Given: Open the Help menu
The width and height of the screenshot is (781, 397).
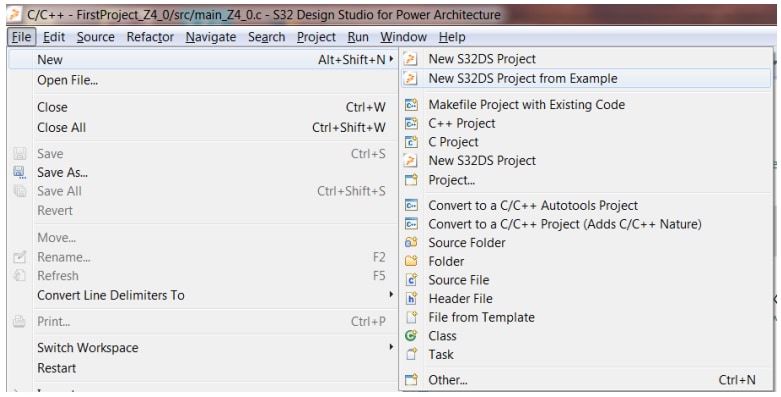Looking at the screenshot, I should [x=452, y=37].
